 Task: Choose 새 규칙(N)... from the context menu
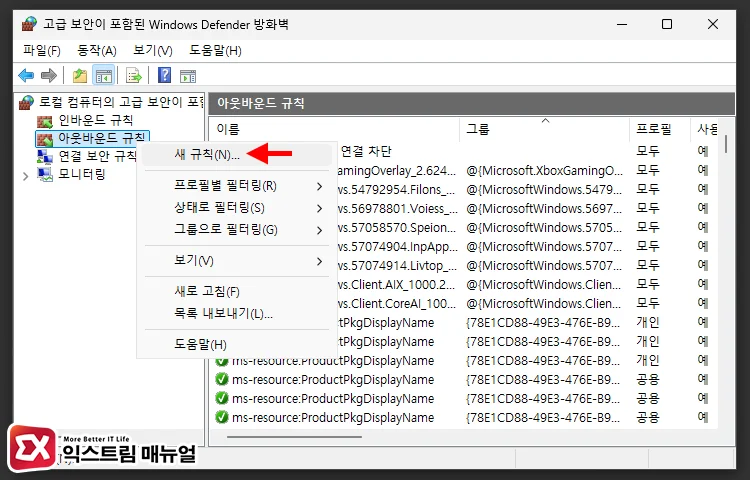[x=207, y=155]
